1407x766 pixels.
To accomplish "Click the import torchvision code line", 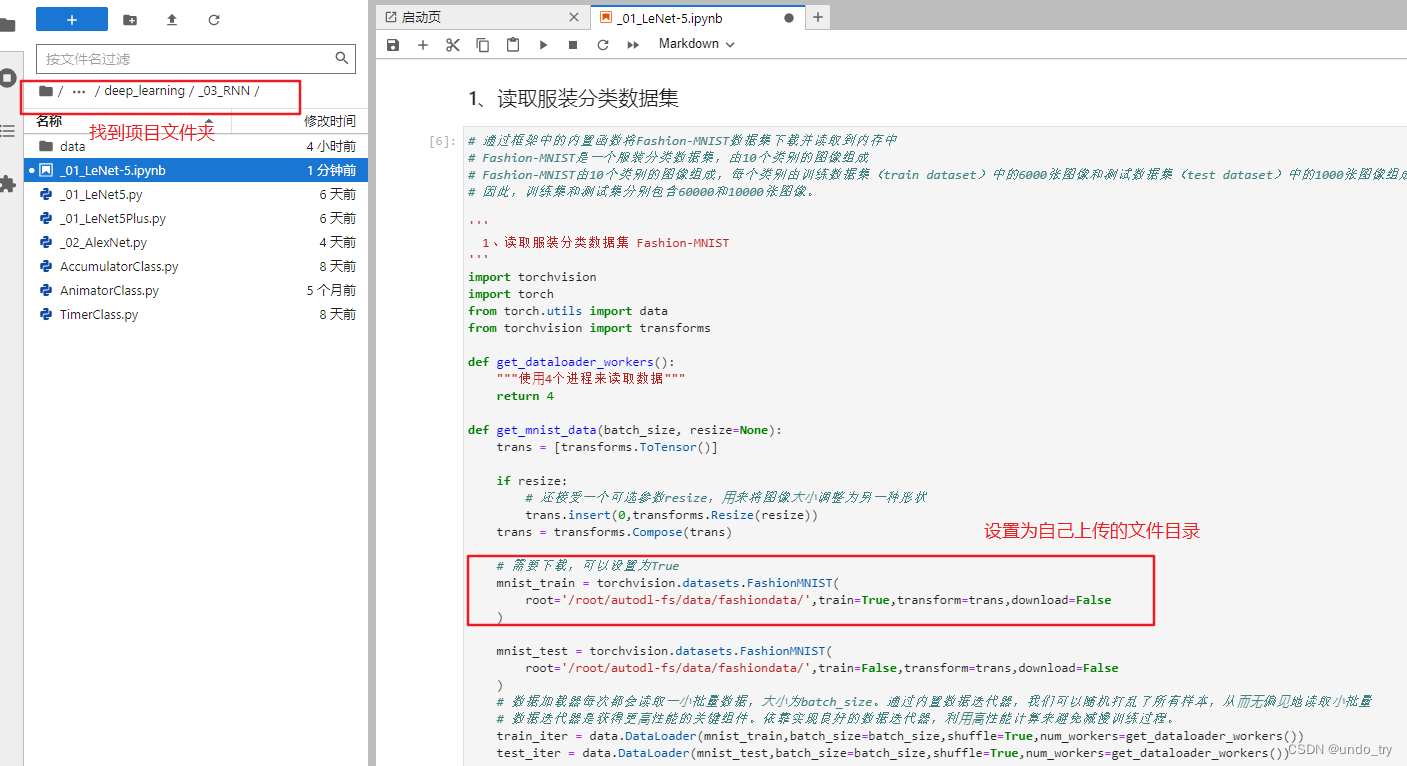I will (532, 277).
